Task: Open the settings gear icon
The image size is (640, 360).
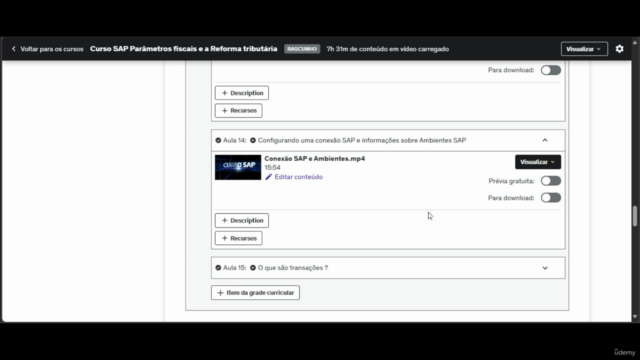Action: pyautogui.click(x=619, y=49)
